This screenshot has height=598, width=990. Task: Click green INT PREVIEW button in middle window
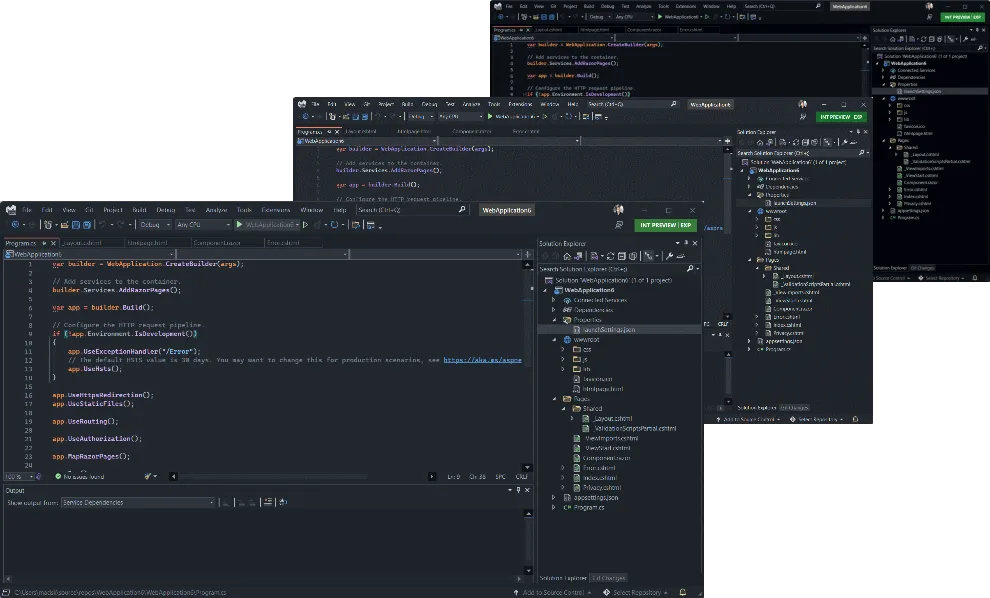pyautogui.click(x=842, y=117)
